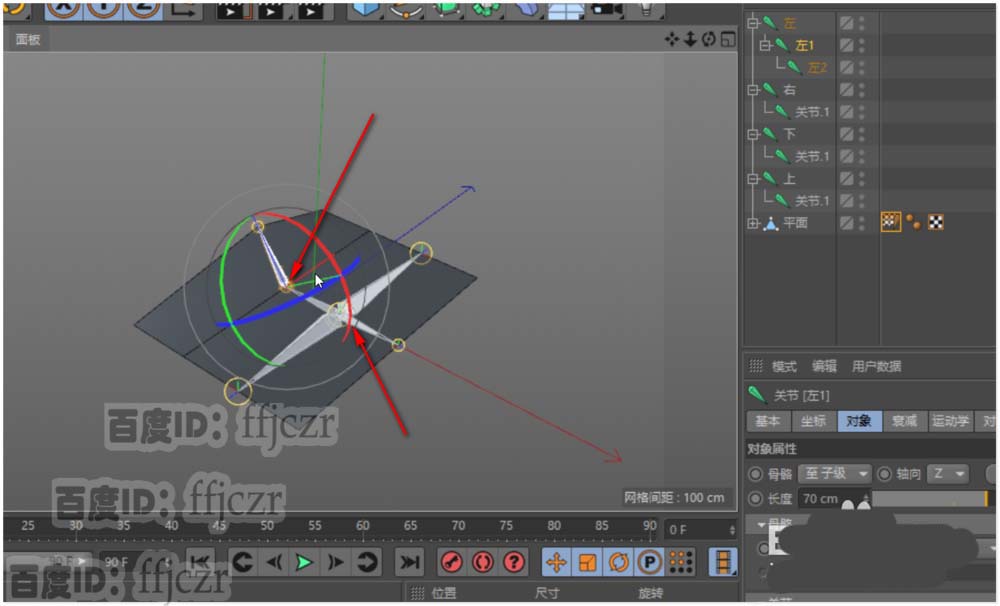The width and height of the screenshot is (1000, 606).
Task: Toggle the Z axis lock icon
Action: click(x=142, y=10)
